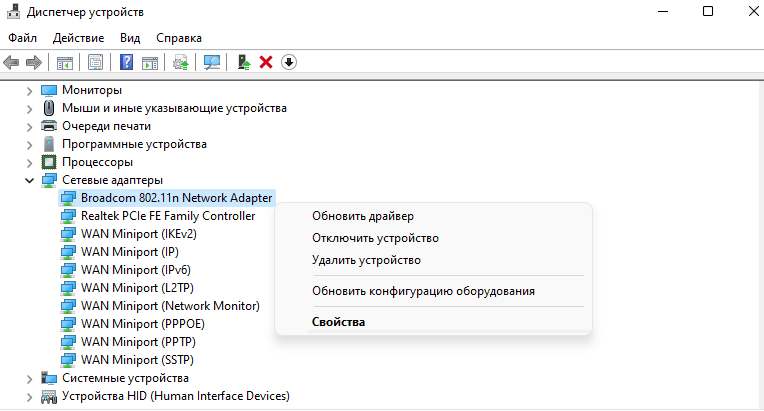Viewport: 764px width, 411px height.
Task: Click the printer icon of Очереди печати
Action: pos(49,126)
